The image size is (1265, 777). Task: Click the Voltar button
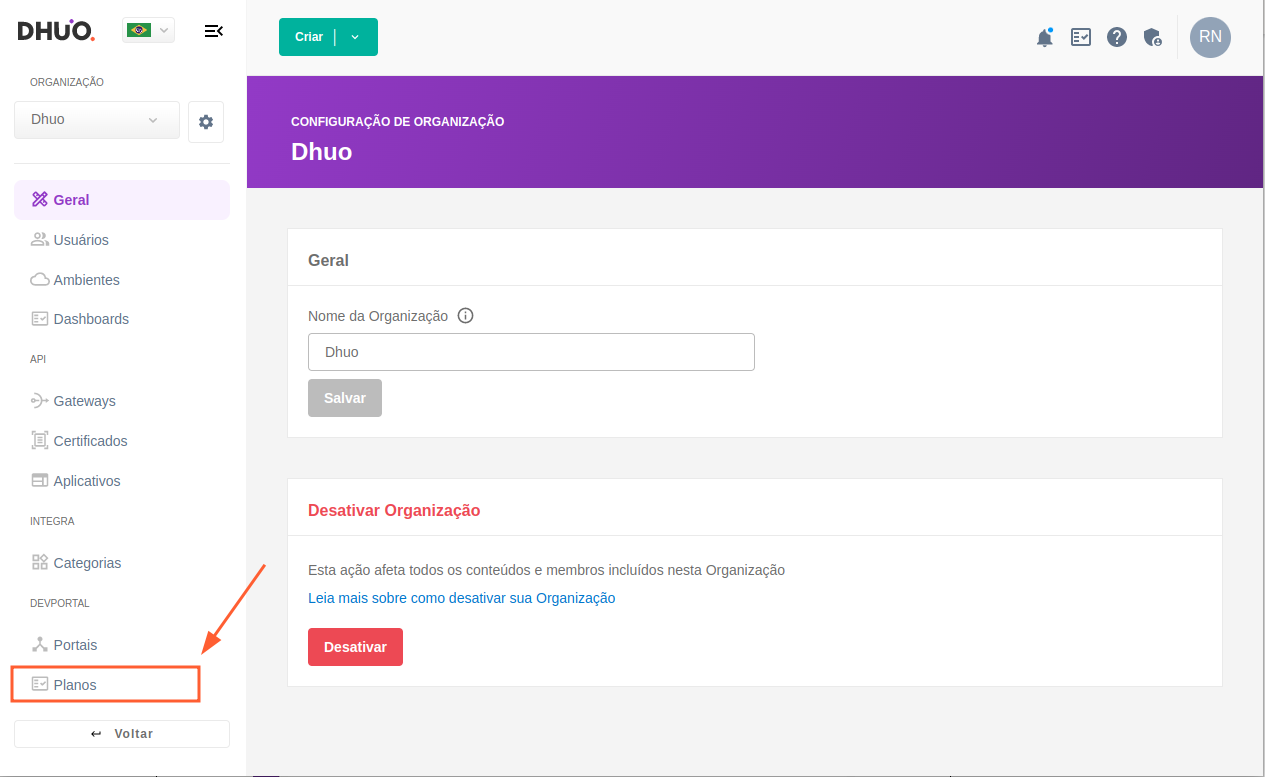pyautogui.click(x=122, y=734)
